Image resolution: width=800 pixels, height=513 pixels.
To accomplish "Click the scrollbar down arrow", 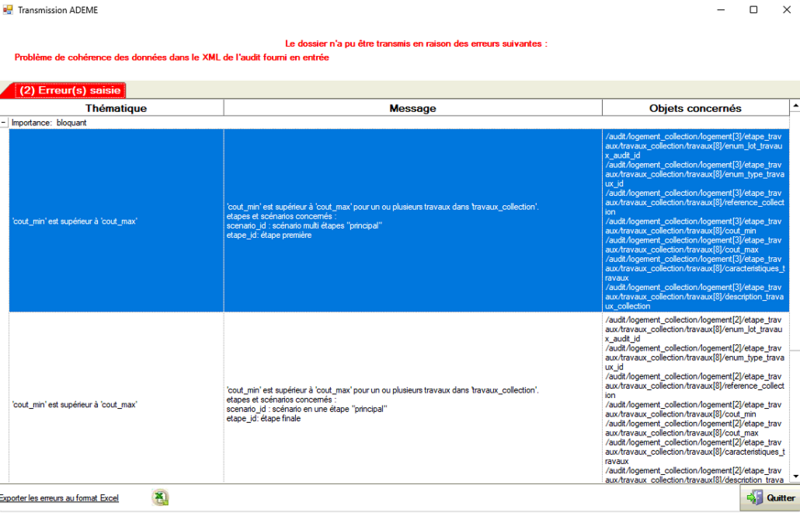I will [x=794, y=475].
